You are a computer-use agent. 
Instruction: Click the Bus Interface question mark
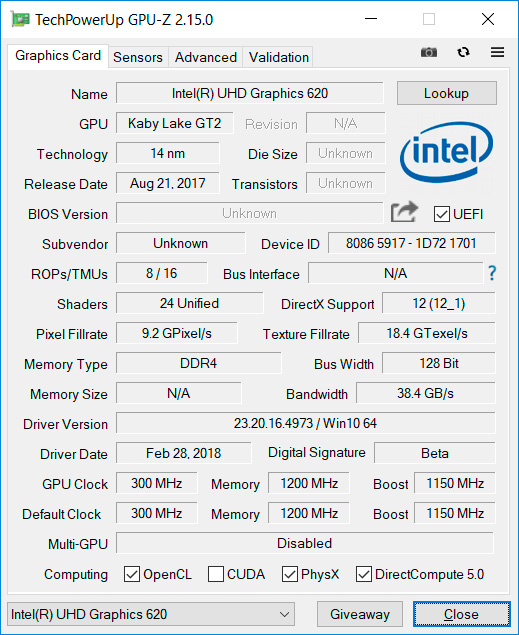pyautogui.click(x=492, y=273)
